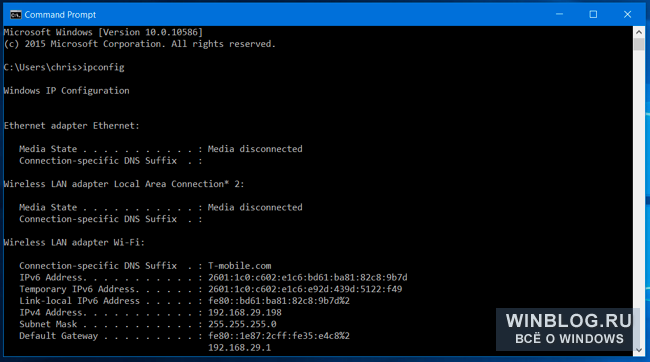
Task: Click the T-mobile.com DNS suffix
Action: 240,265
